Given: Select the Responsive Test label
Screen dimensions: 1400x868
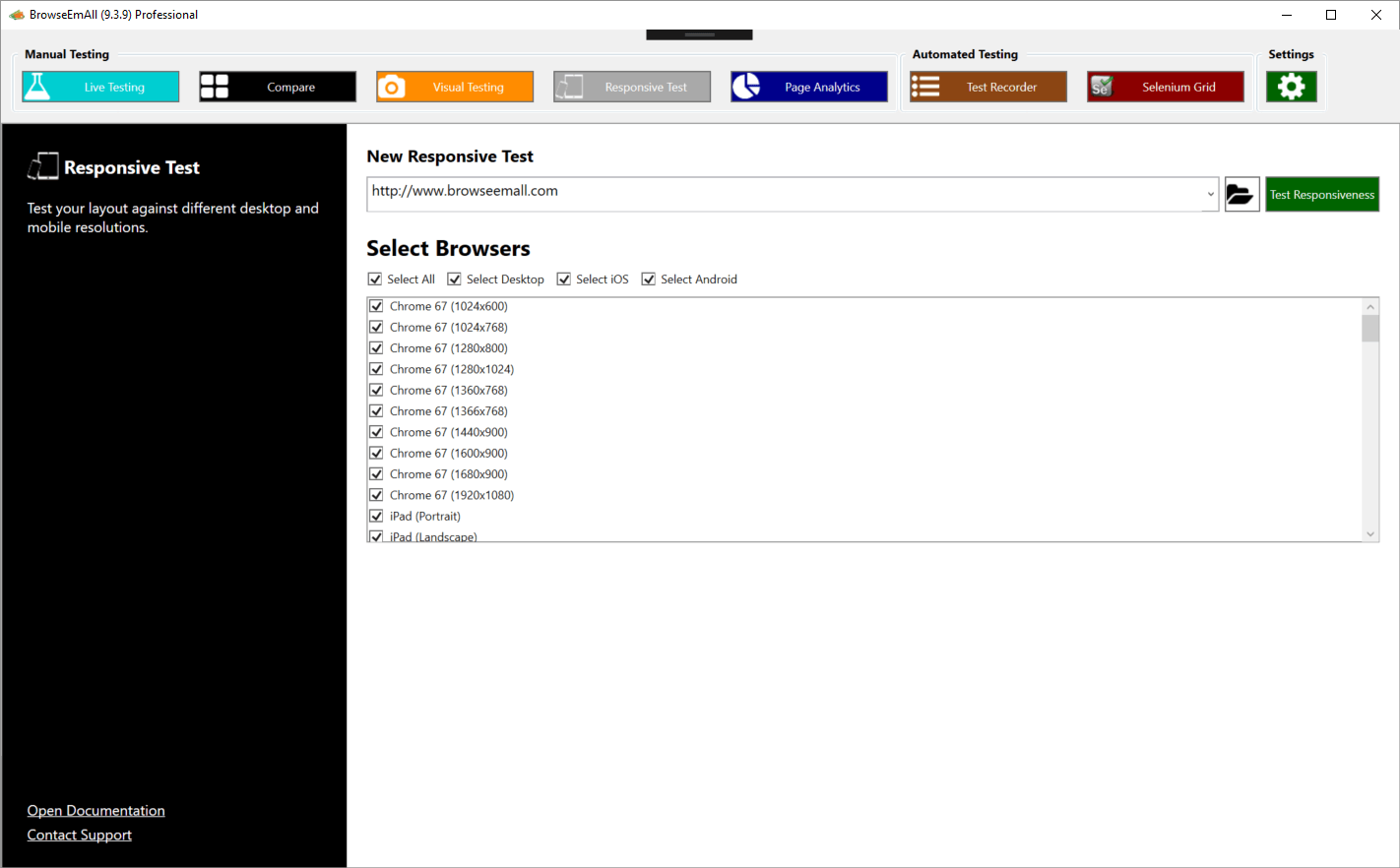Looking at the screenshot, I should tap(646, 88).
